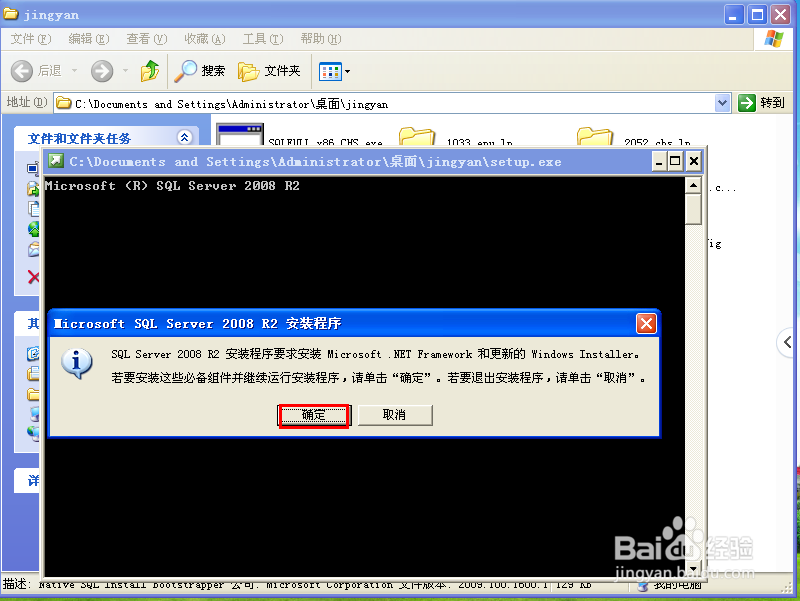Select the SQLFULL_x86_CHS.exe file icon
The image size is (800, 601).
click(240, 135)
